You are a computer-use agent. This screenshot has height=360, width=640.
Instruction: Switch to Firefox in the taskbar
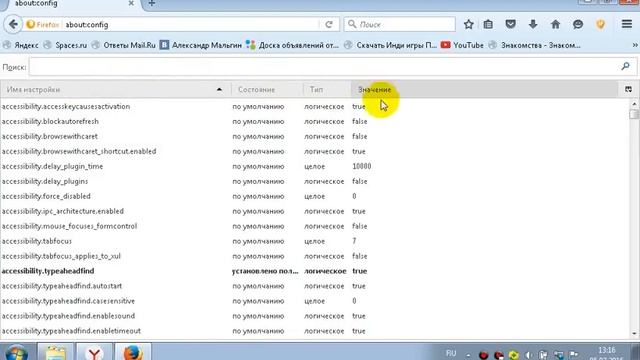point(133,353)
